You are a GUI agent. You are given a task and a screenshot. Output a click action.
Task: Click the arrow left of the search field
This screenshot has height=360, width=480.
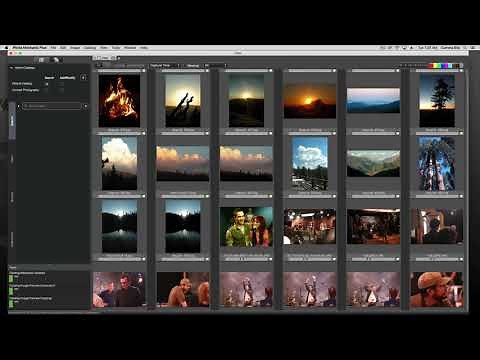[19, 106]
